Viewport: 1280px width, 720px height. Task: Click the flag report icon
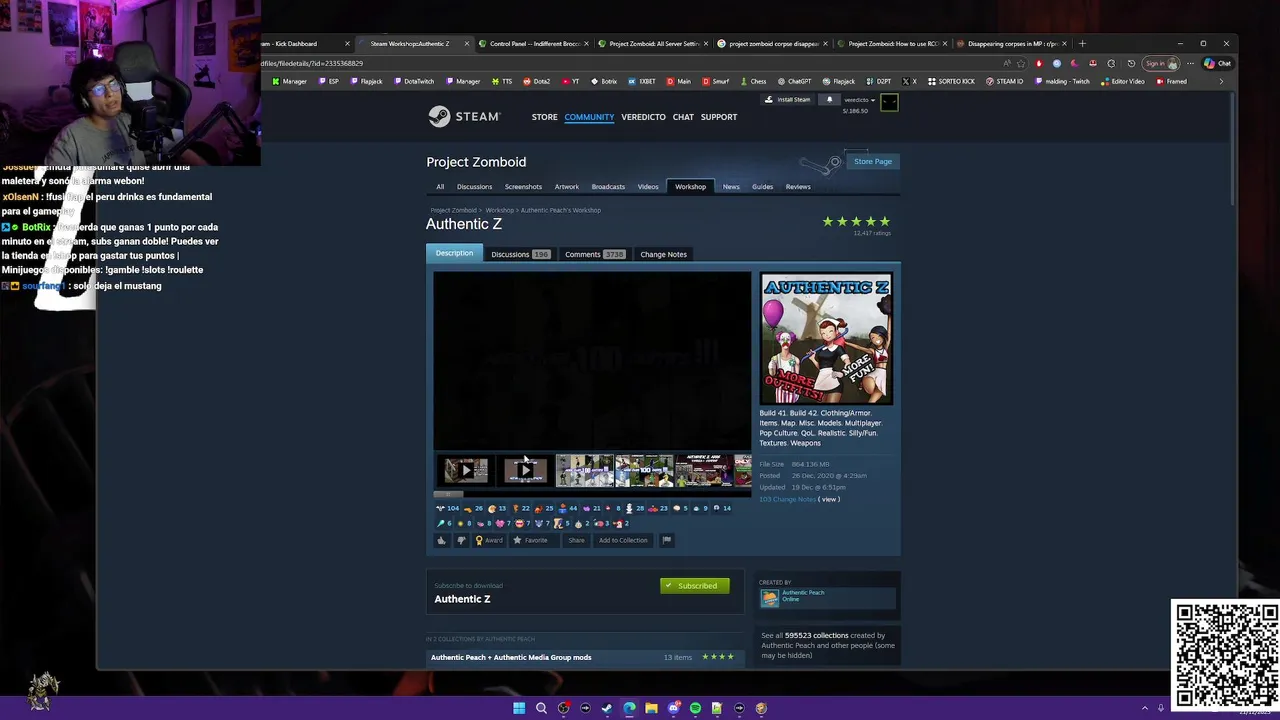(667, 540)
